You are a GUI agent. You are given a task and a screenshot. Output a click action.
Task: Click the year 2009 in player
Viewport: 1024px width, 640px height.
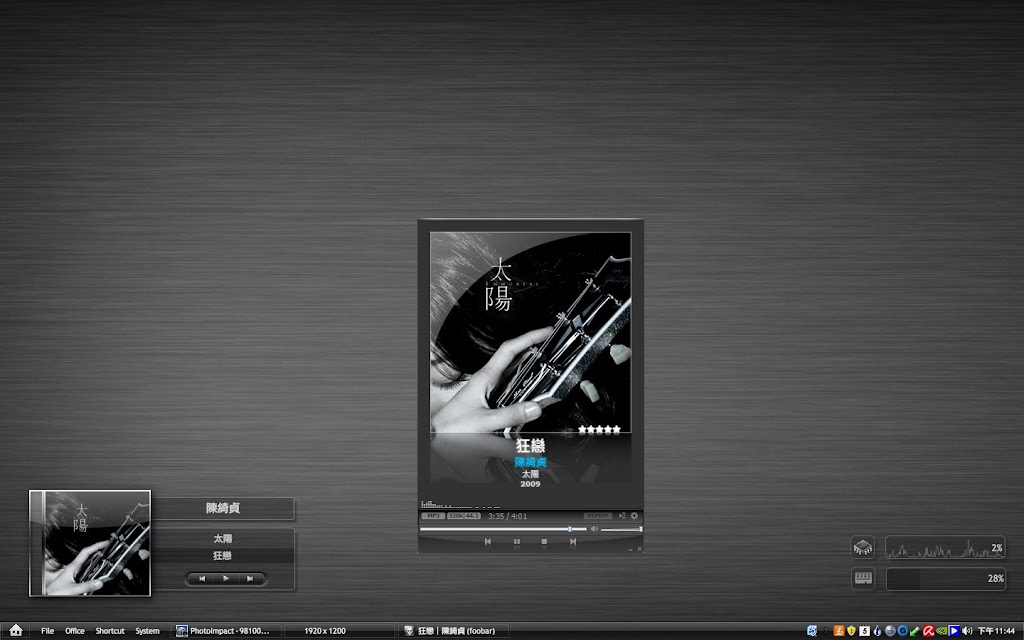click(530, 484)
